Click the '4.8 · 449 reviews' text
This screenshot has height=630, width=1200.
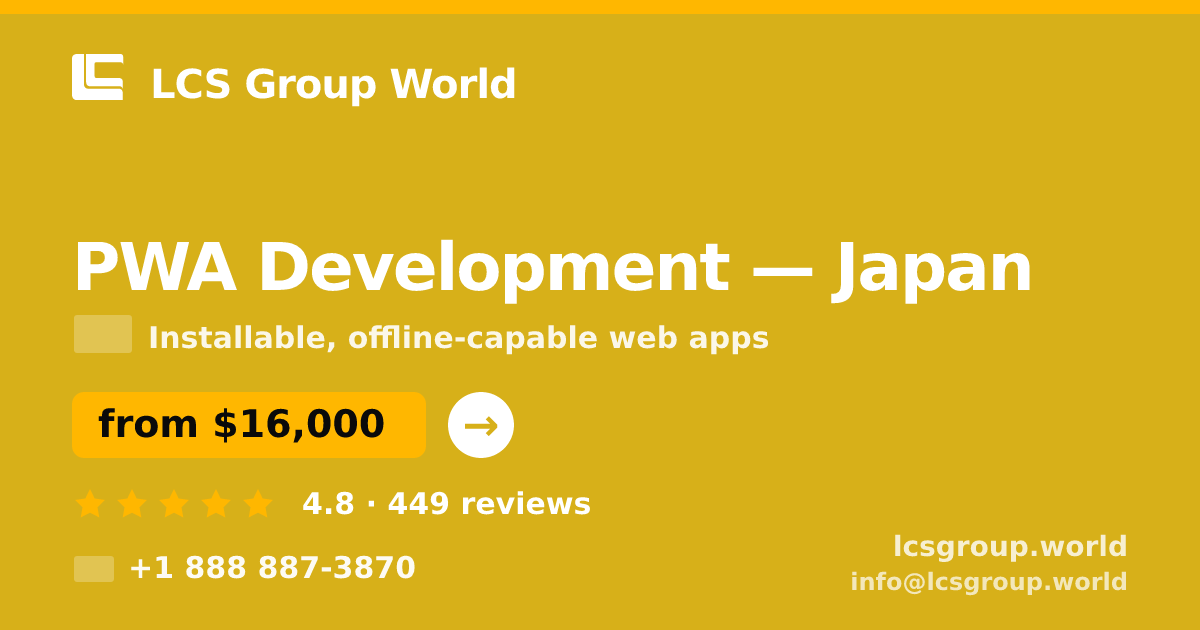coord(446,504)
